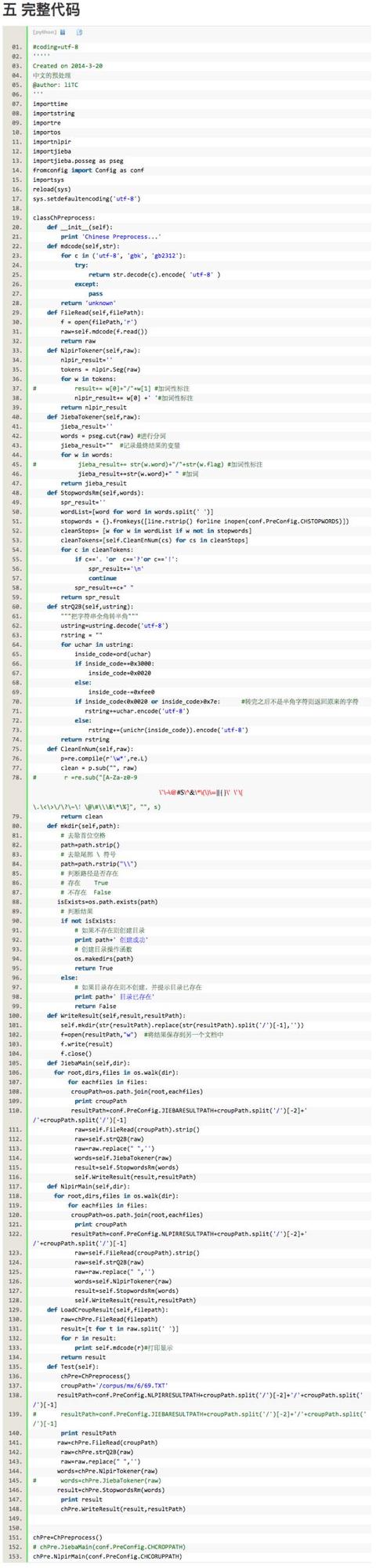The image size is (376, 1568).
Task: Click the 'importnlpir' line
Action: pyautogui.click(x=52, y=142)
